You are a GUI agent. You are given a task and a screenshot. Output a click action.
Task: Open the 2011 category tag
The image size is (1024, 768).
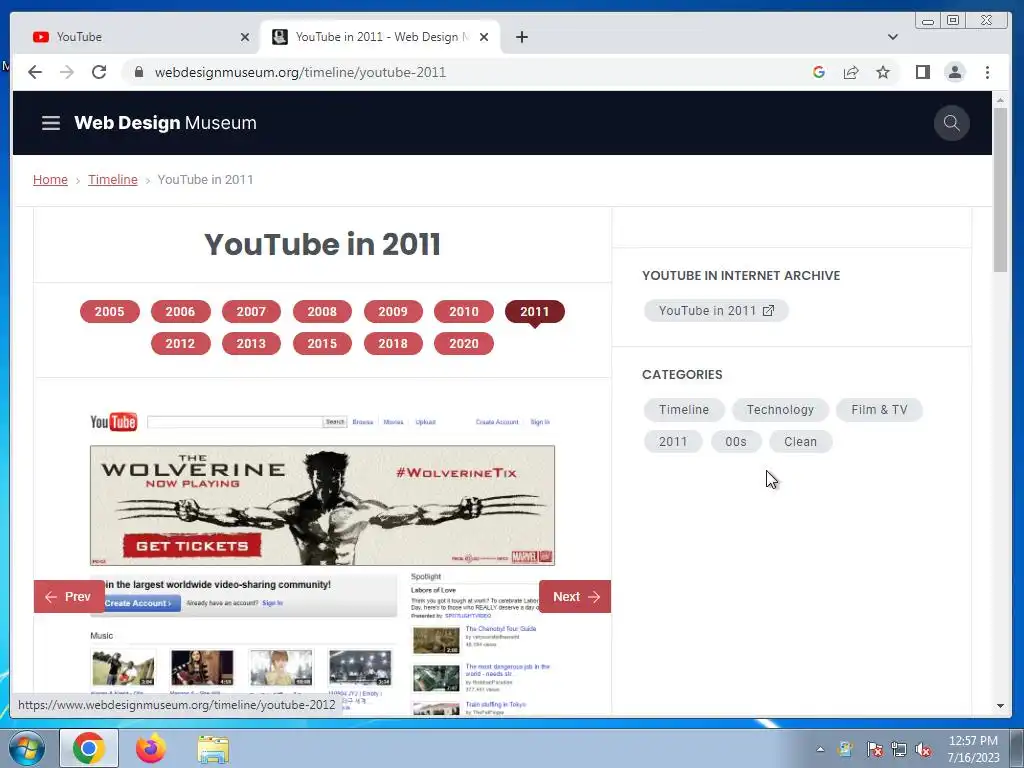click(x=673, y=441)
